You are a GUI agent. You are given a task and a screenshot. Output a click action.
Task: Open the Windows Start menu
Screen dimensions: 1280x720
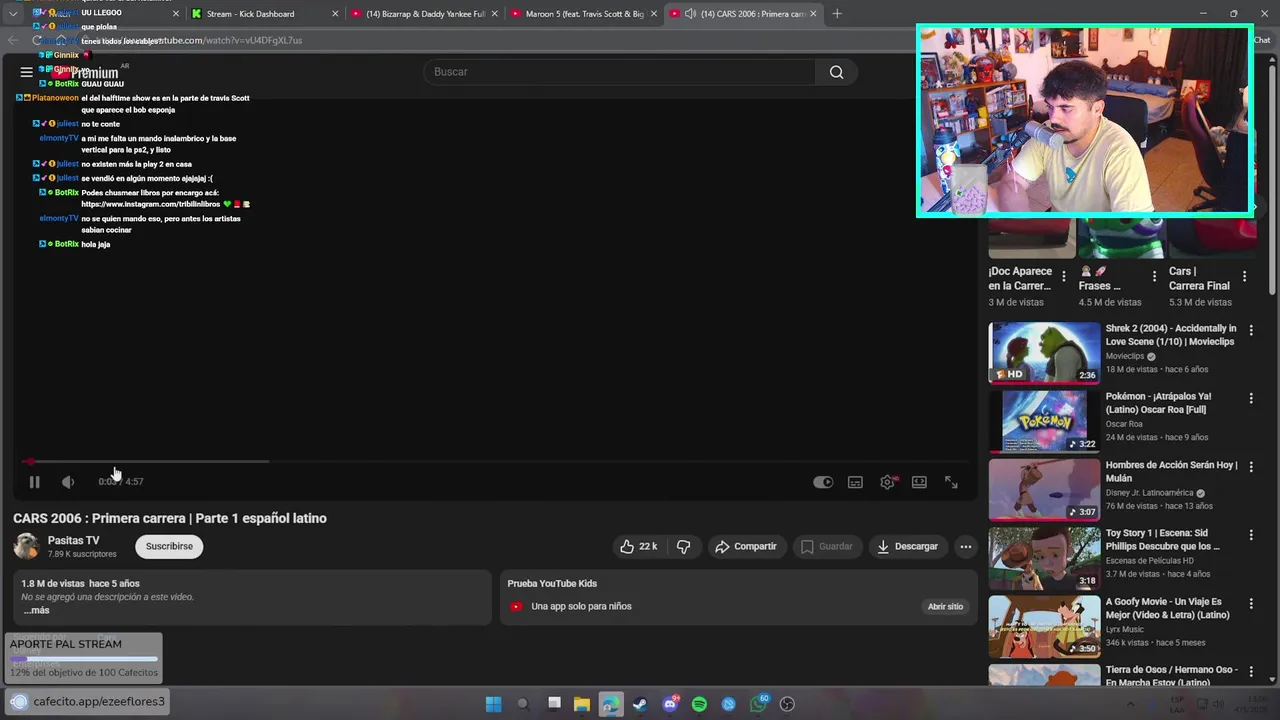[x=493, y=704]
